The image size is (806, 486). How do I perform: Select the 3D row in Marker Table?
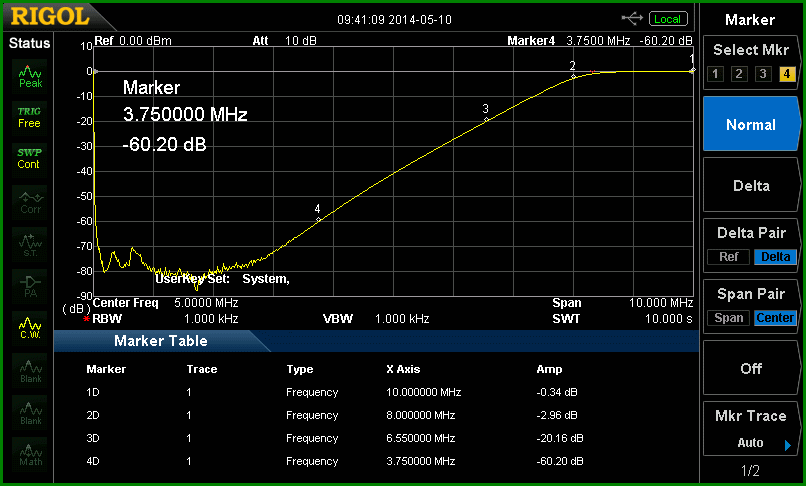(334, 439)
